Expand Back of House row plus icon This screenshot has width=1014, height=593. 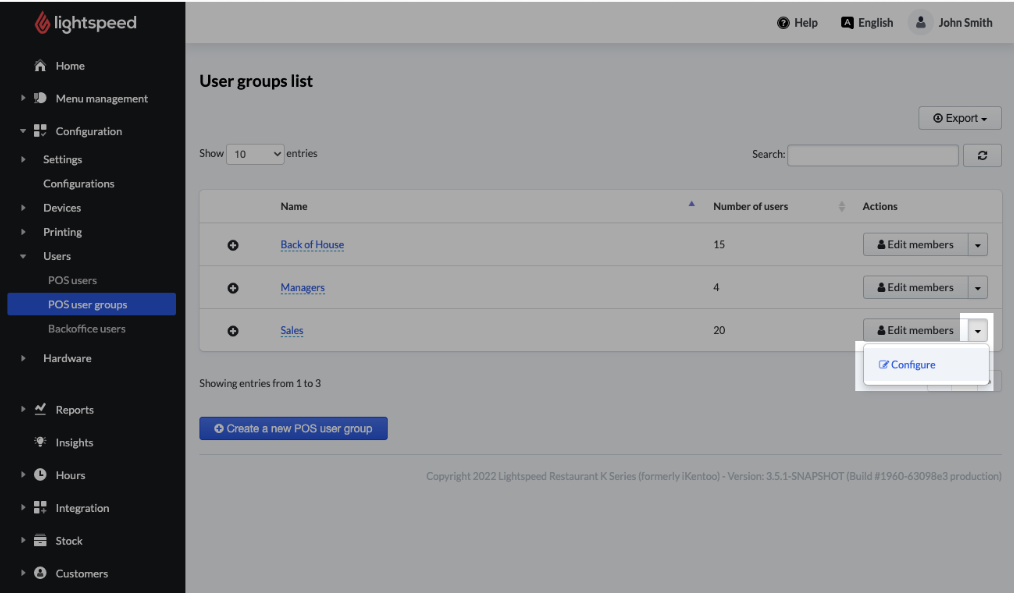pyautogui.click(x=233, y=245)
